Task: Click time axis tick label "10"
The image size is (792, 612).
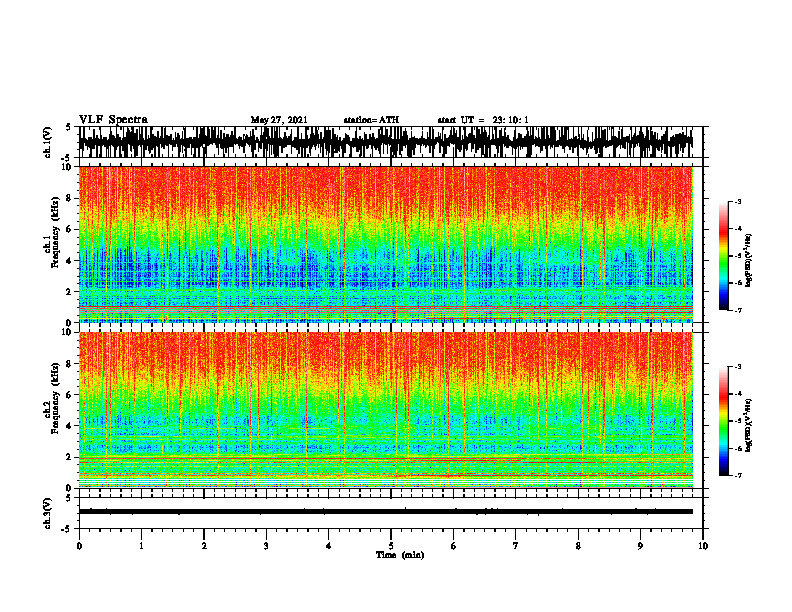Action: point(703,546)
